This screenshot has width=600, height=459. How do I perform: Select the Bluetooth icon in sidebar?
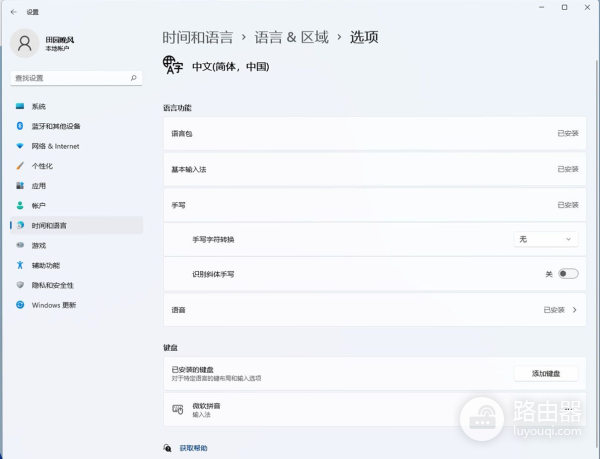pyautogui.click(x=20, y=126)
